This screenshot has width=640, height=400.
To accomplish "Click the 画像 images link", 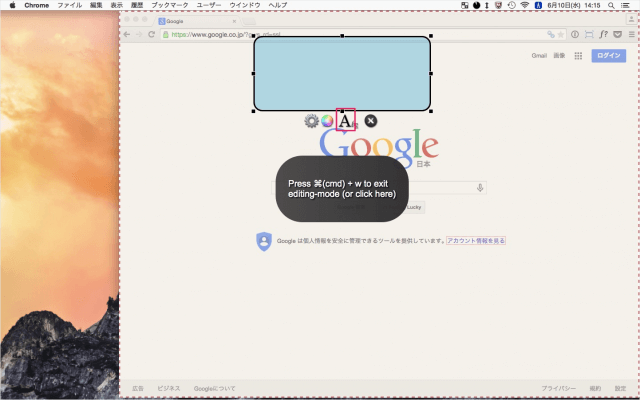I will (560, 57).
